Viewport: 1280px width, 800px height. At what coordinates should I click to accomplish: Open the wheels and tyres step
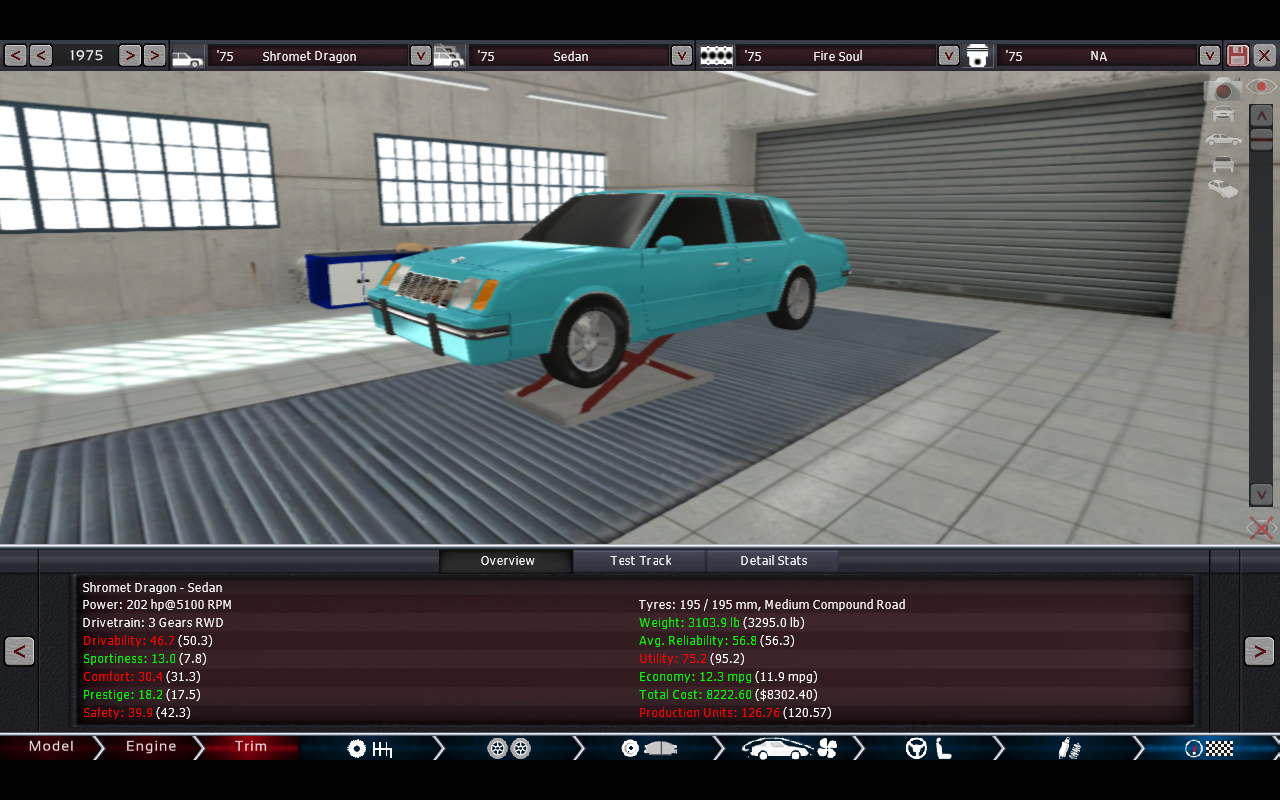point(508,748)
